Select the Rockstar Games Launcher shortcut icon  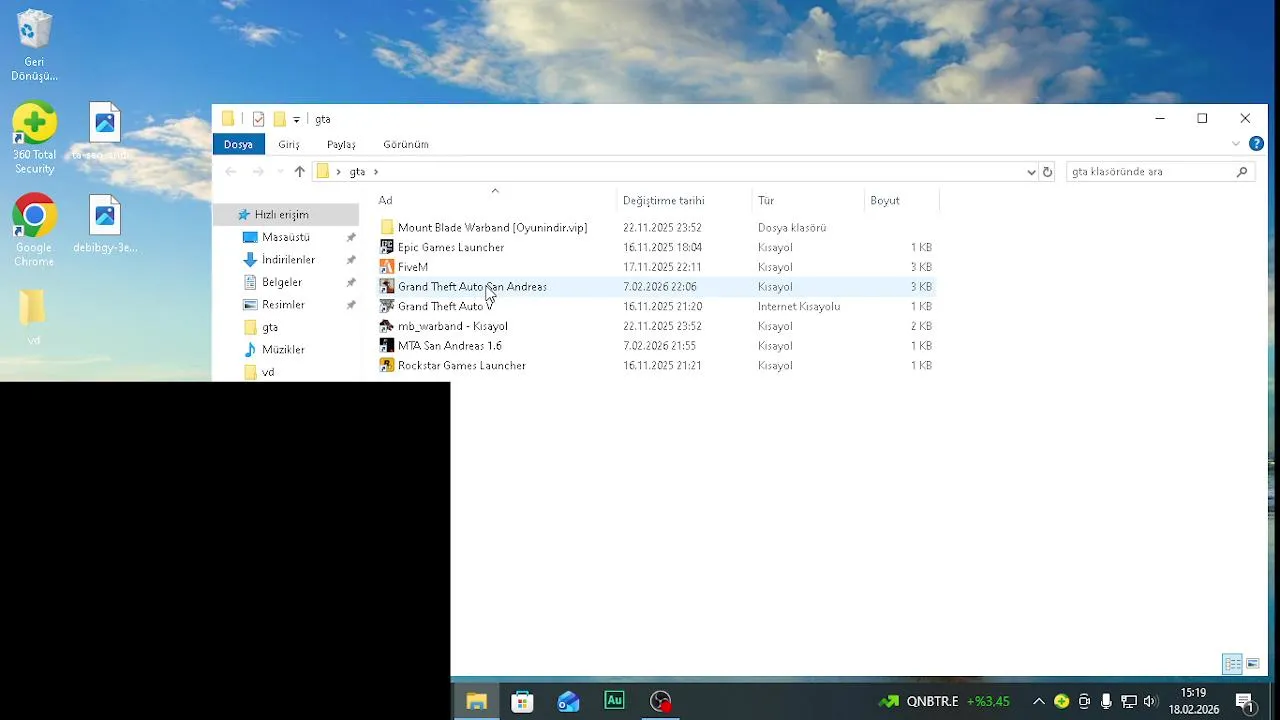[x=387, y=365]
